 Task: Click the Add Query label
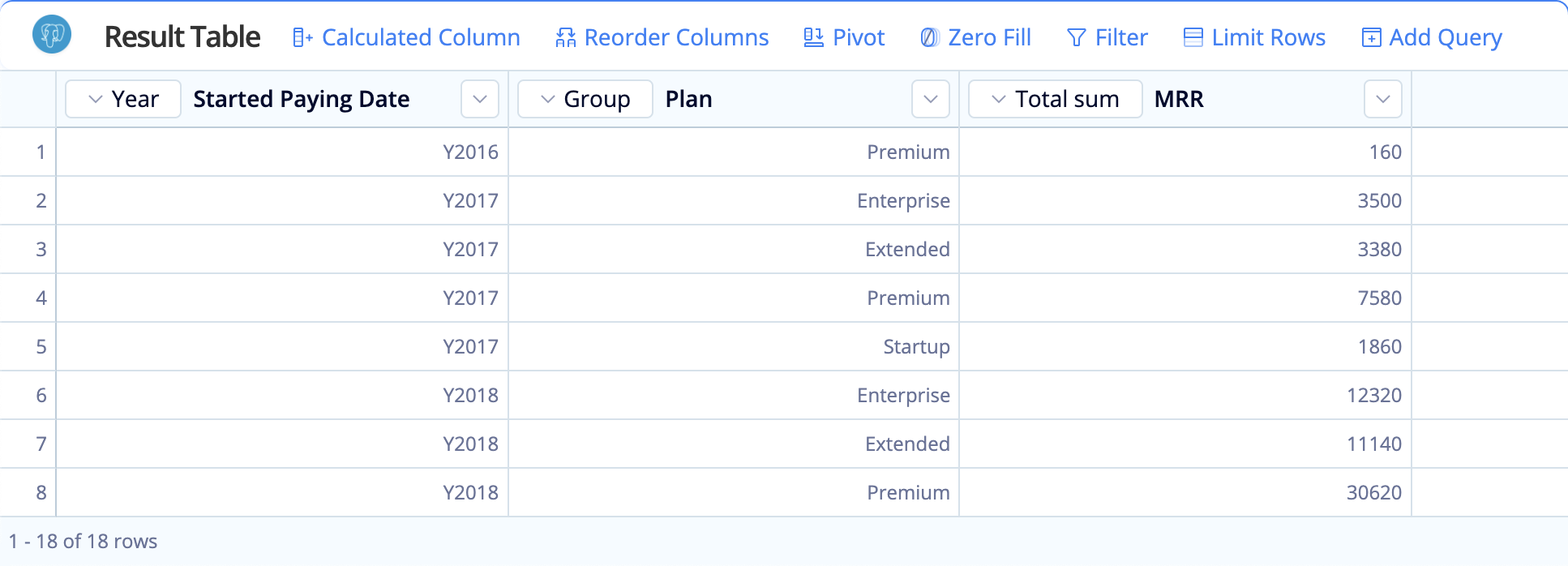(1446, 37)
